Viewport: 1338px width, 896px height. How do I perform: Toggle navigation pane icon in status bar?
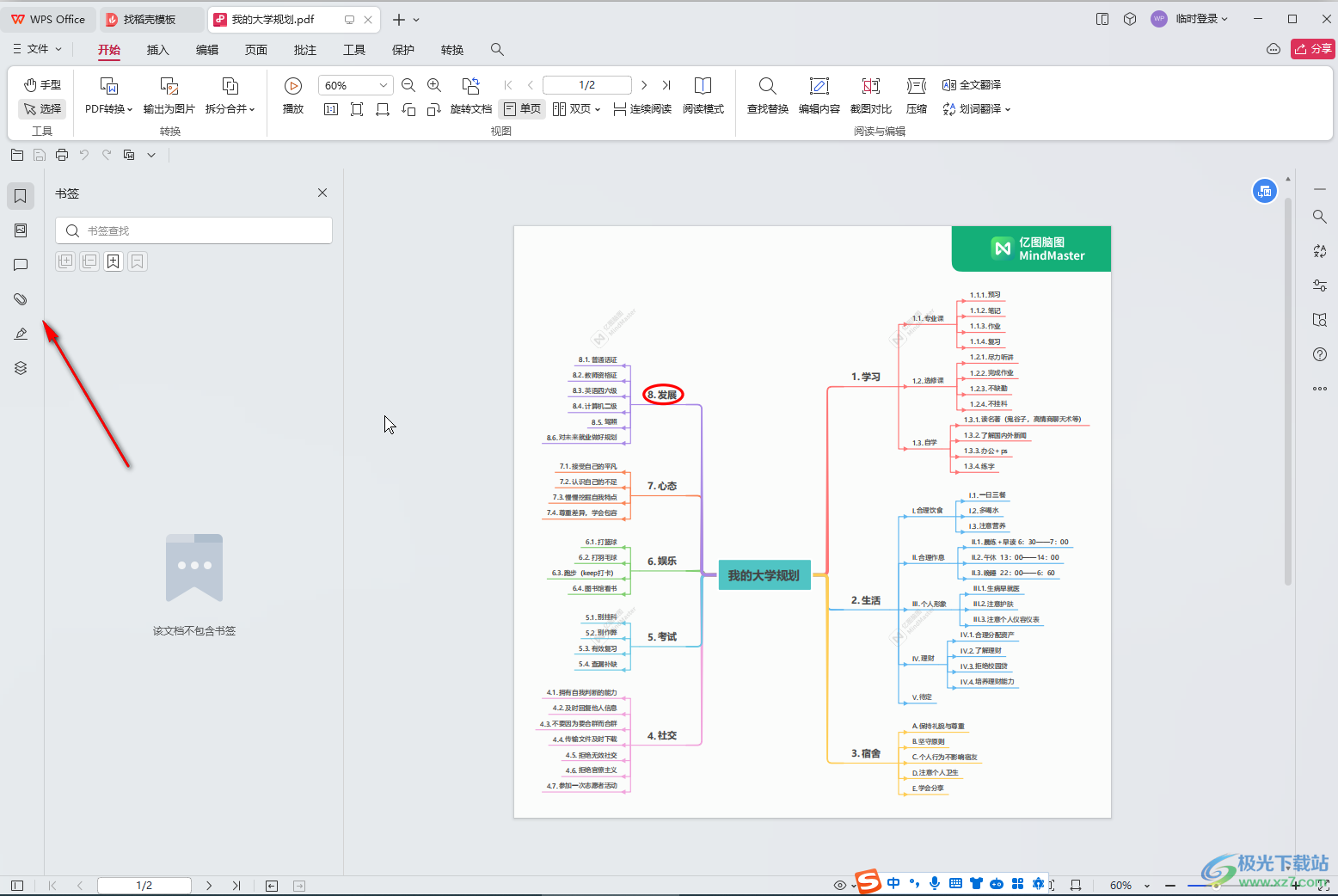tap(16, 886)
